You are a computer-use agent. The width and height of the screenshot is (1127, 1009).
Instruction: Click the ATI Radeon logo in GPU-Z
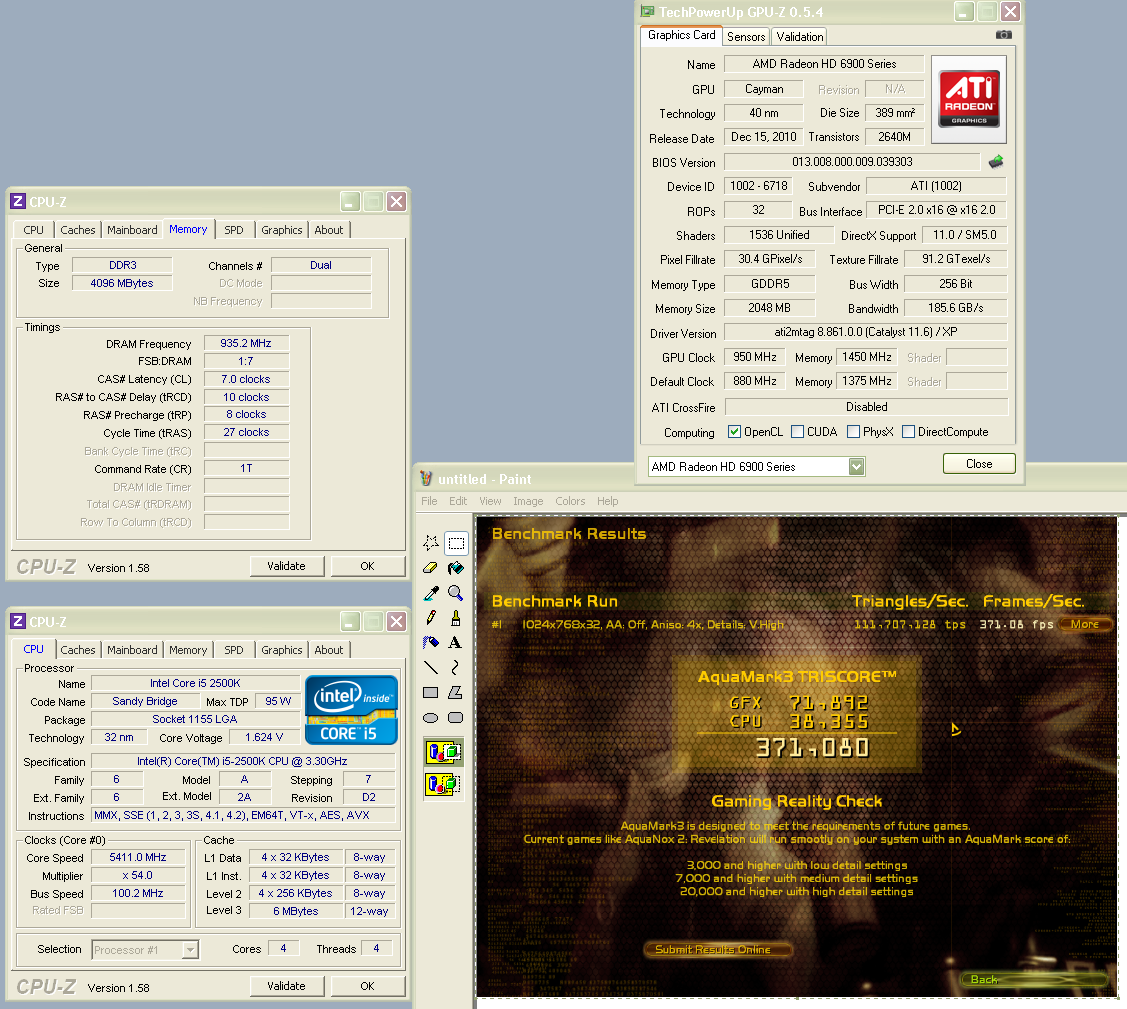pyautogui.click(x=969, y=99)
